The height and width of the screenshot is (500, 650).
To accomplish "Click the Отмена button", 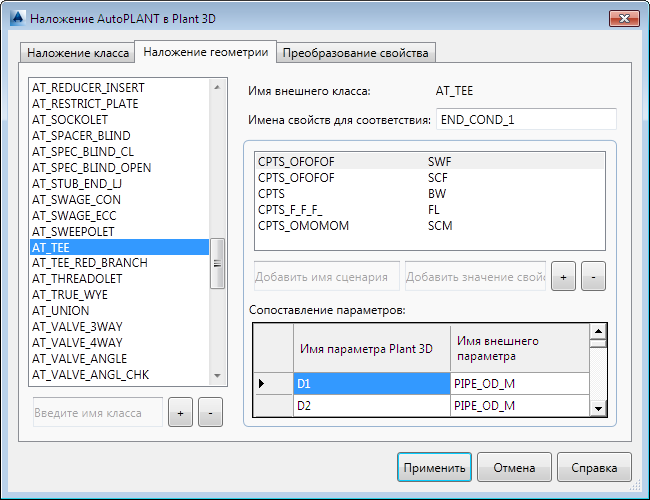I will pyautogui.click(x=514, y=467).
